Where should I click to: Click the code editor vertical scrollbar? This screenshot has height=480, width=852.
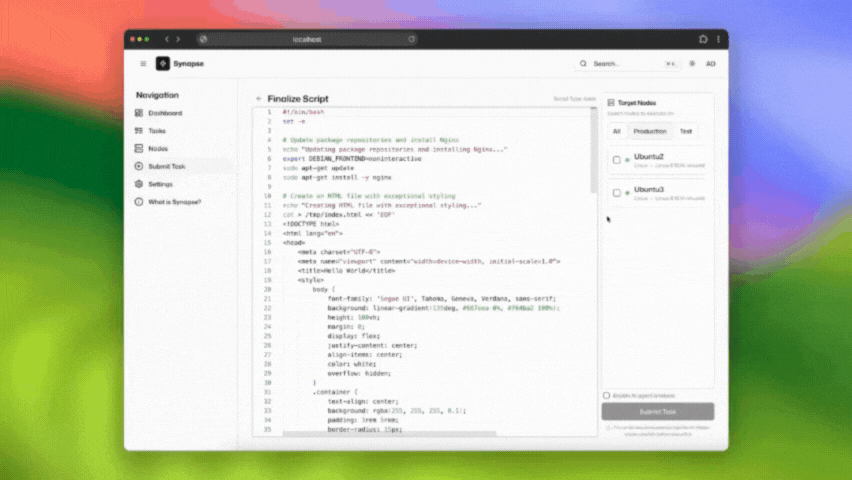pos(594,150)
